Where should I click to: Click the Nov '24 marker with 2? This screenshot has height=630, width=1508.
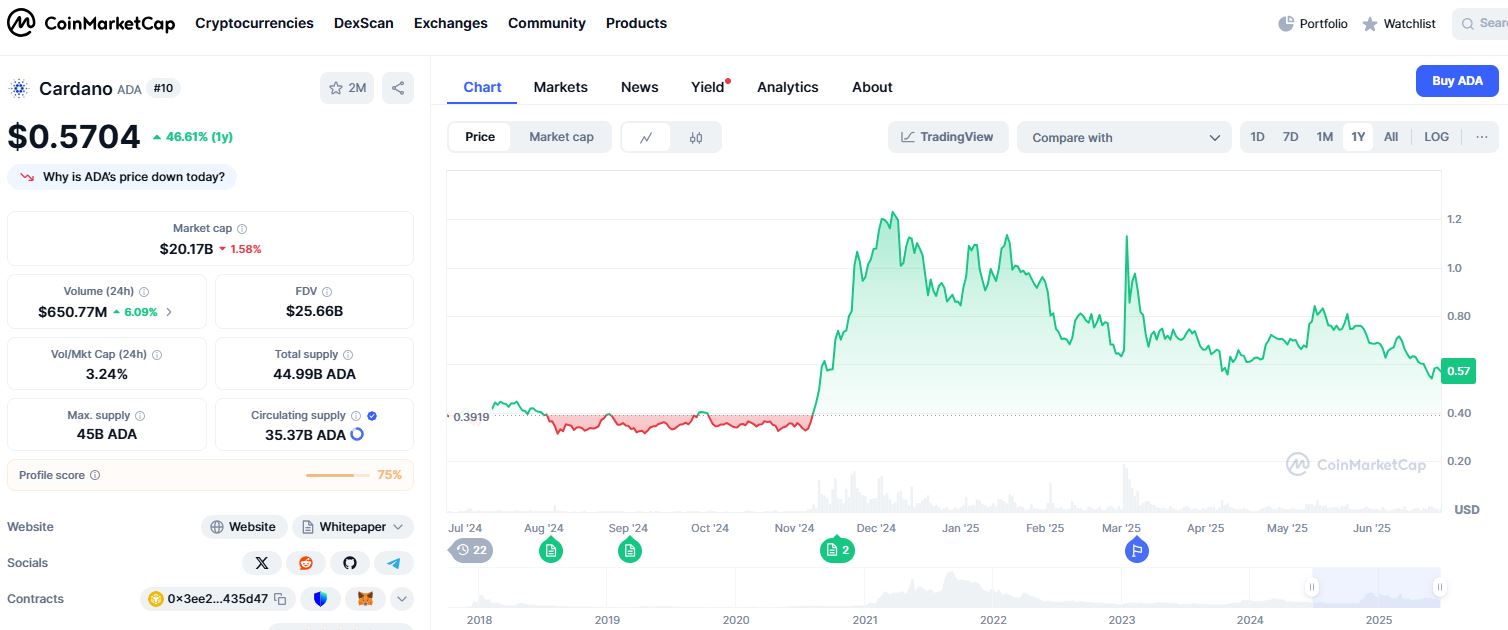tap(837, 549)
